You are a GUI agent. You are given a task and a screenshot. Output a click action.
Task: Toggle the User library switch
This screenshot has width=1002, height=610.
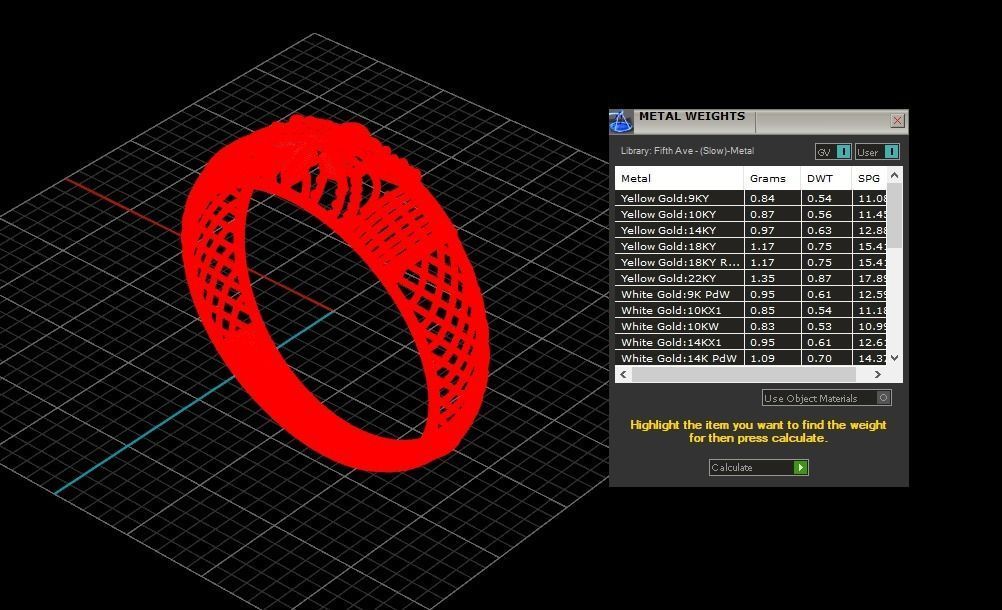coord(877,152)
